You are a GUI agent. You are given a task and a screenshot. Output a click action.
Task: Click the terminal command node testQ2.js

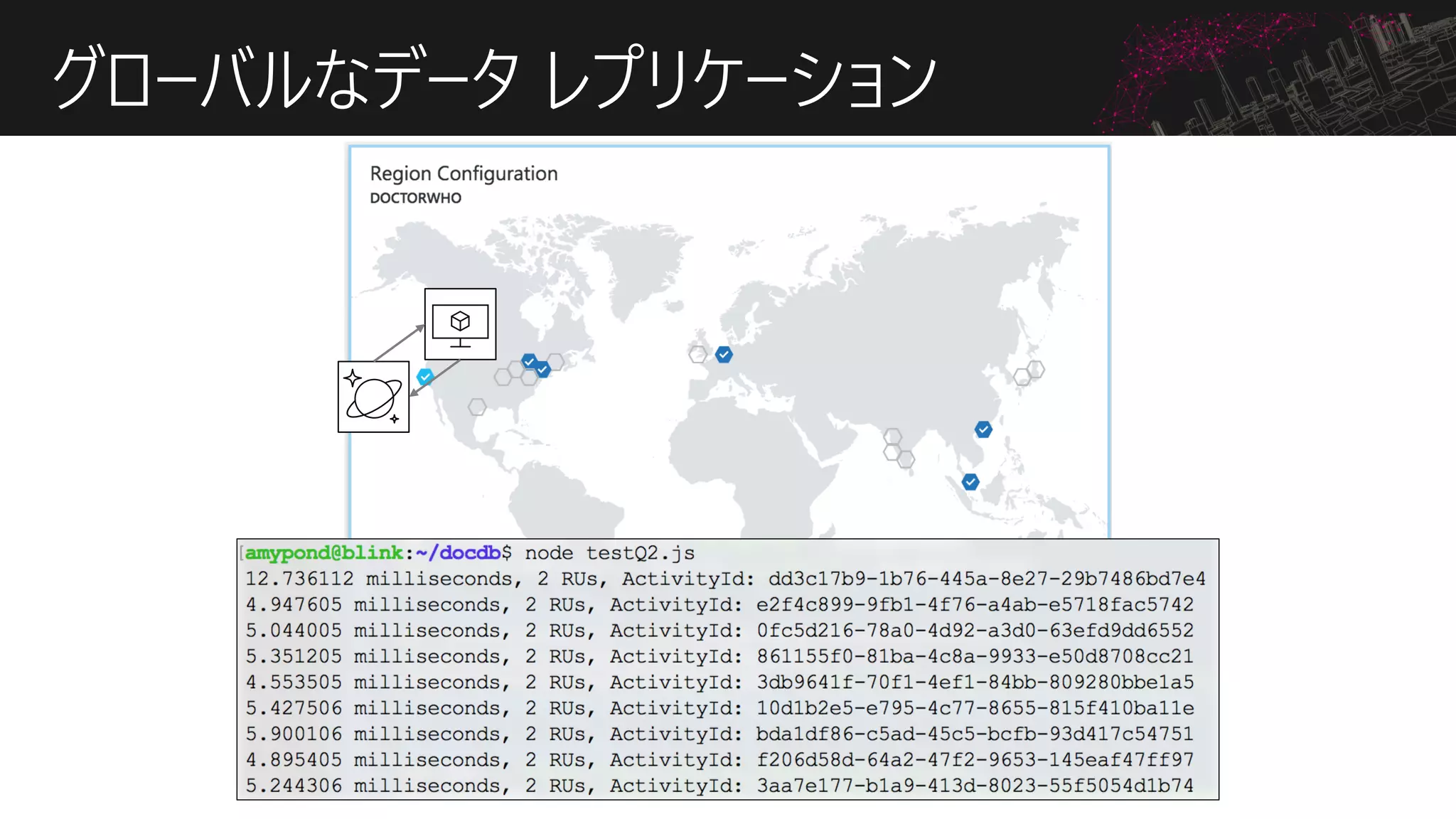coord(609,552)
